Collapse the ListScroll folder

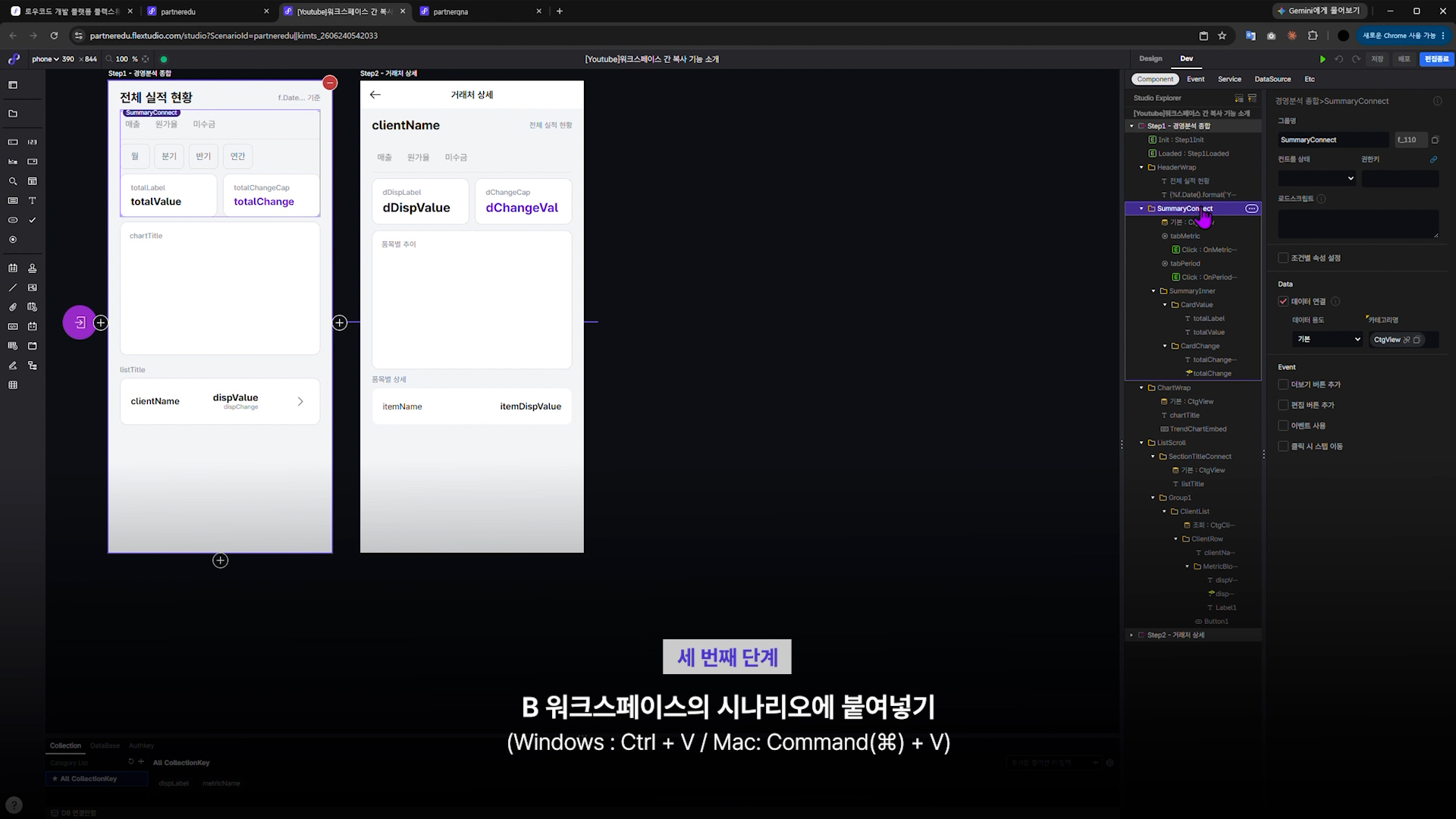pos(1142,443)
